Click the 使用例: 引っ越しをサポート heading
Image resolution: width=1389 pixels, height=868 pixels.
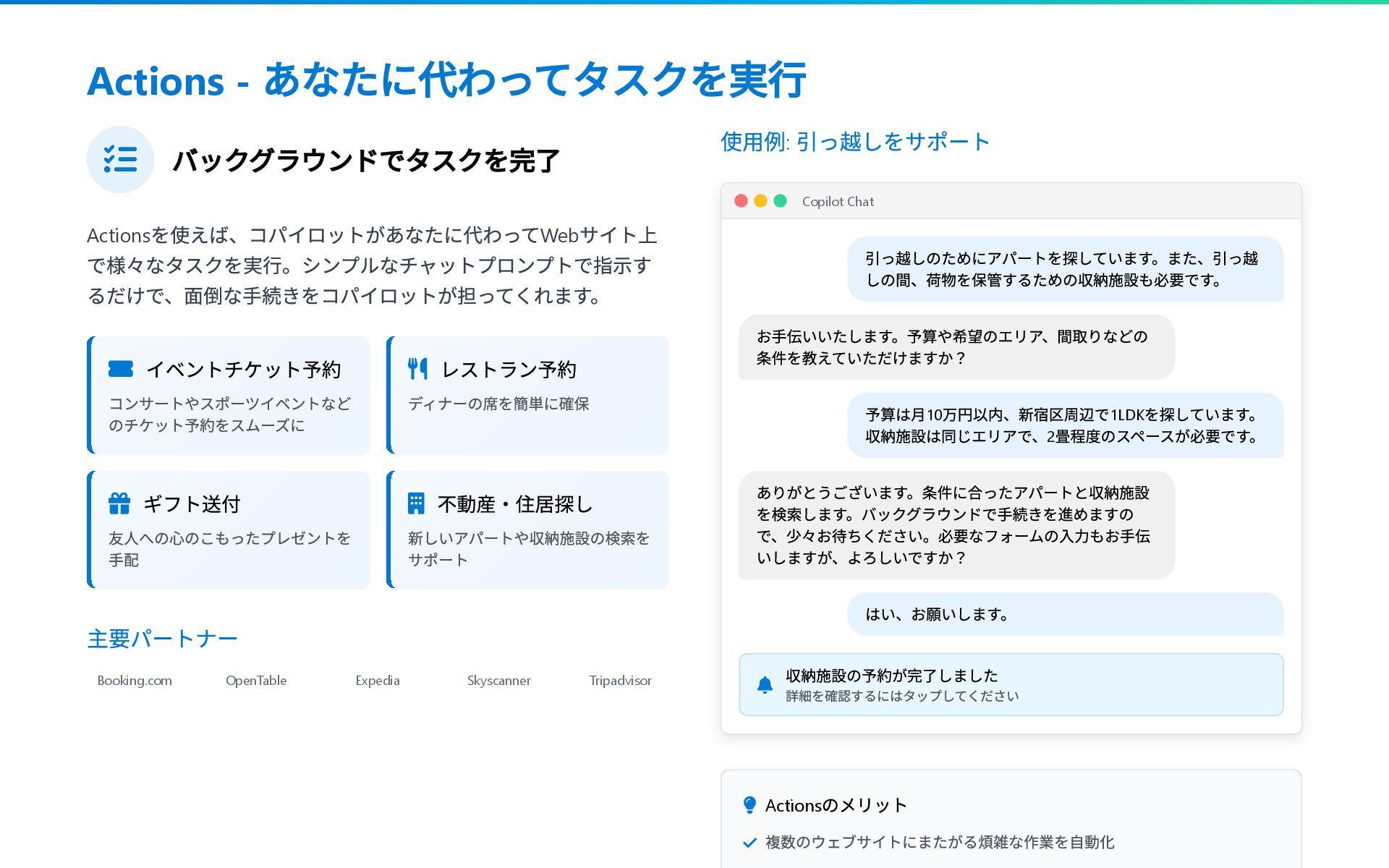click(x=855, y=142)
